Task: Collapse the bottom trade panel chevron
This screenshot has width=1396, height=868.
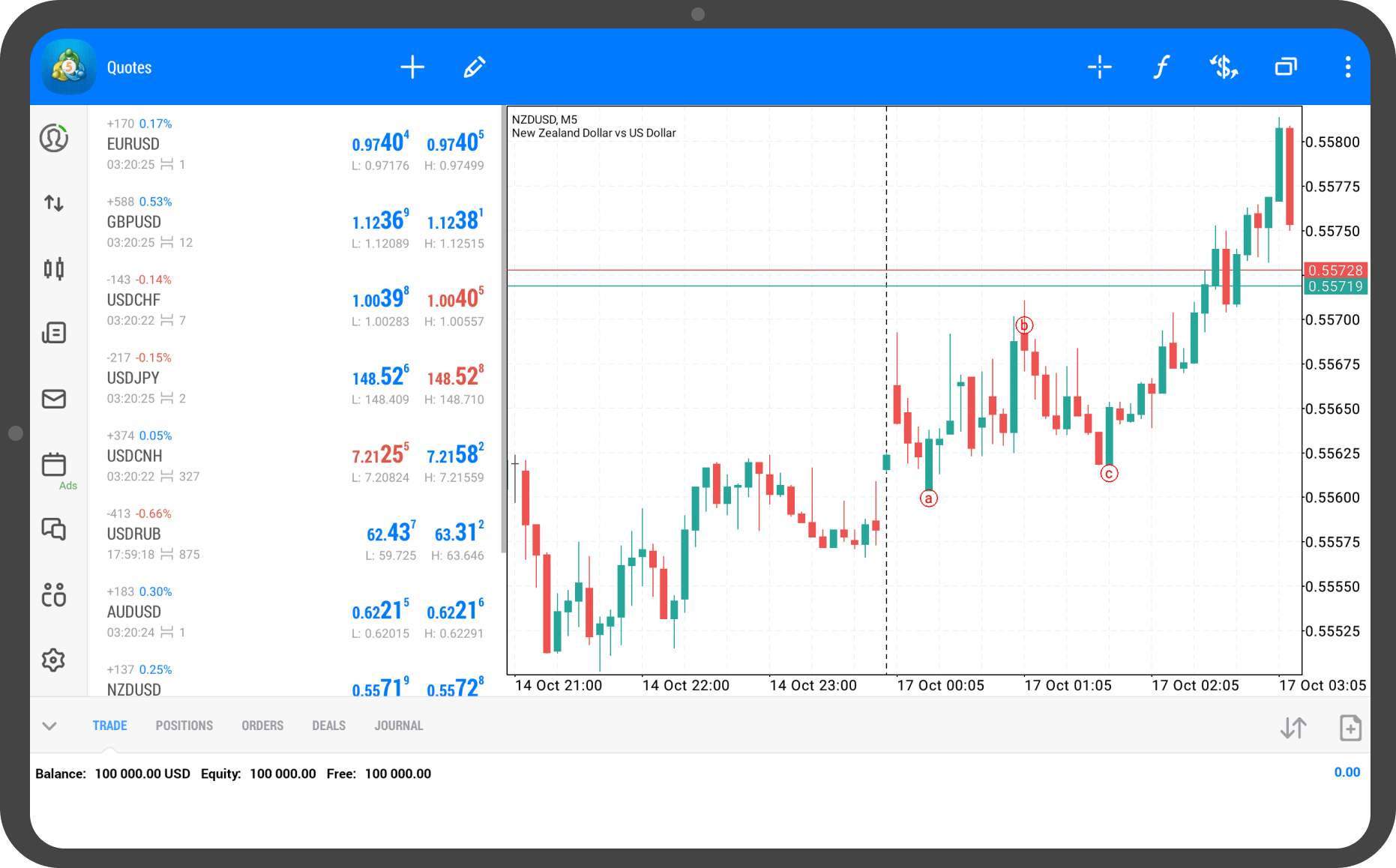Action: pyautogui.click(x=49, y=726)
